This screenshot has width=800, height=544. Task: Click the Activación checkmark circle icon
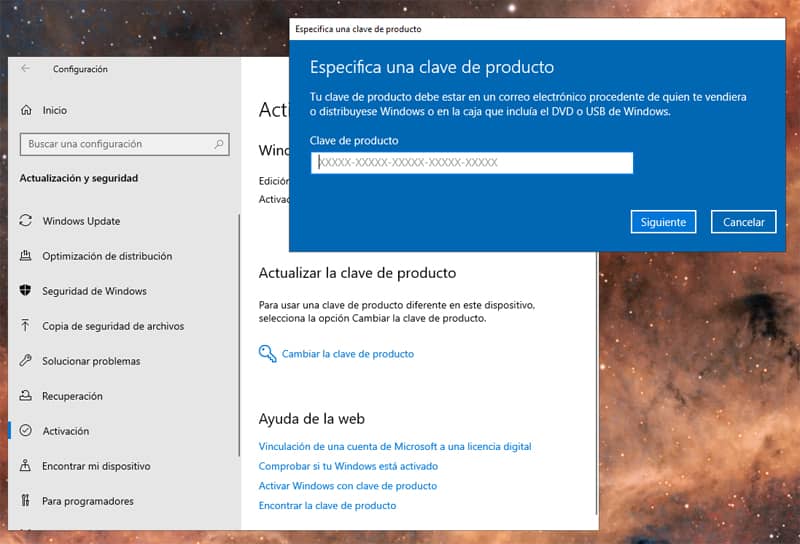(26, 431)
